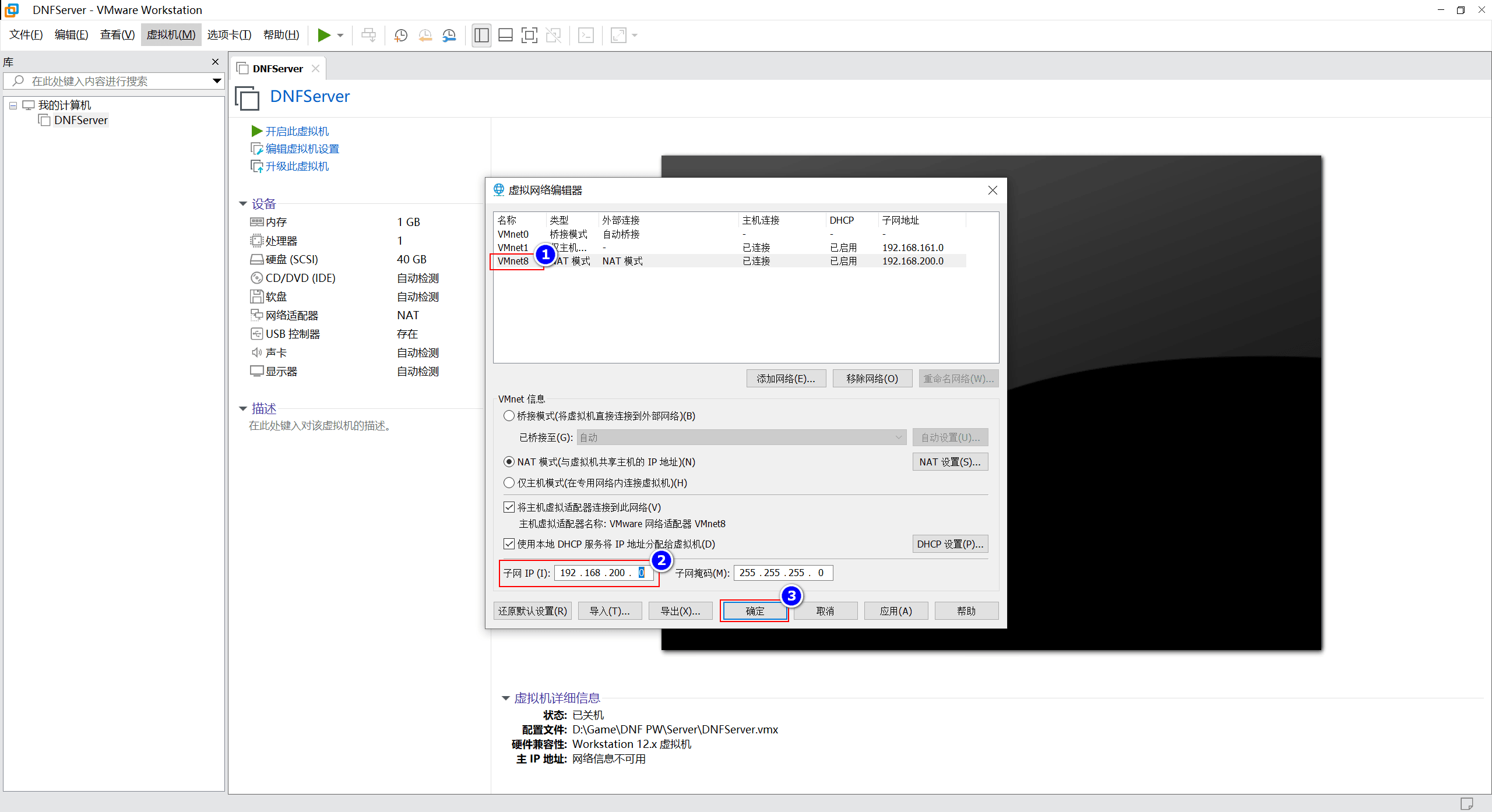Open the 编辑(E) menu
The height and width of the screenshot is (812, 1492).
tap(72, 35)
